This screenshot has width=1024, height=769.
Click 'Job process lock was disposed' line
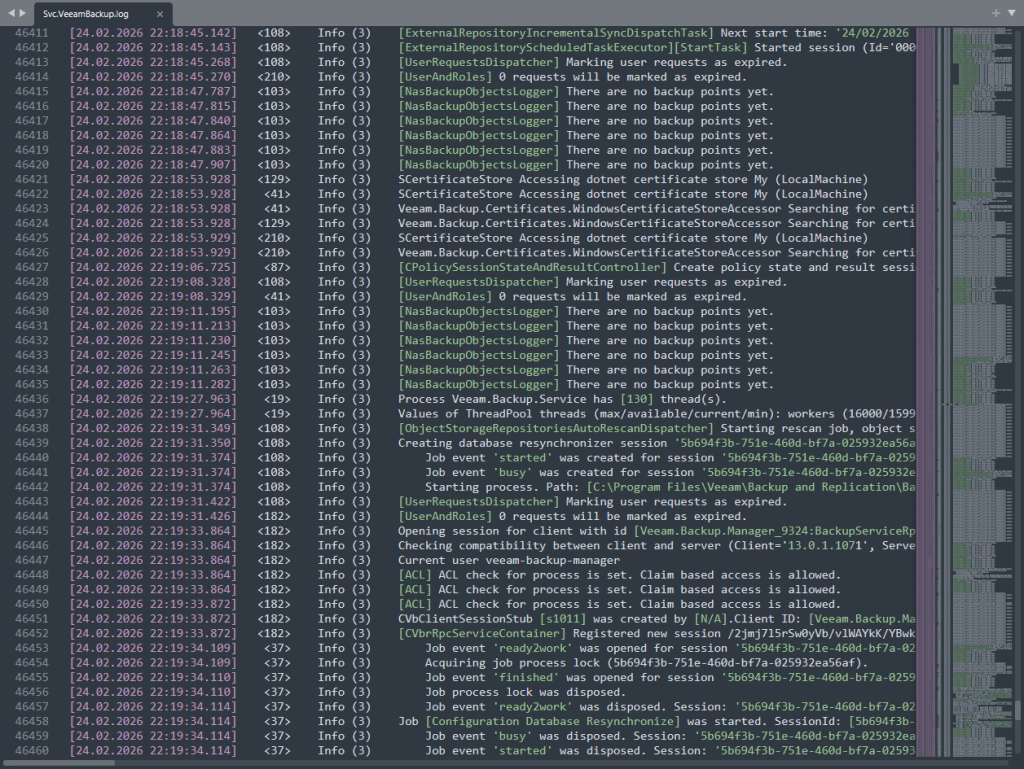click(527, 692)
